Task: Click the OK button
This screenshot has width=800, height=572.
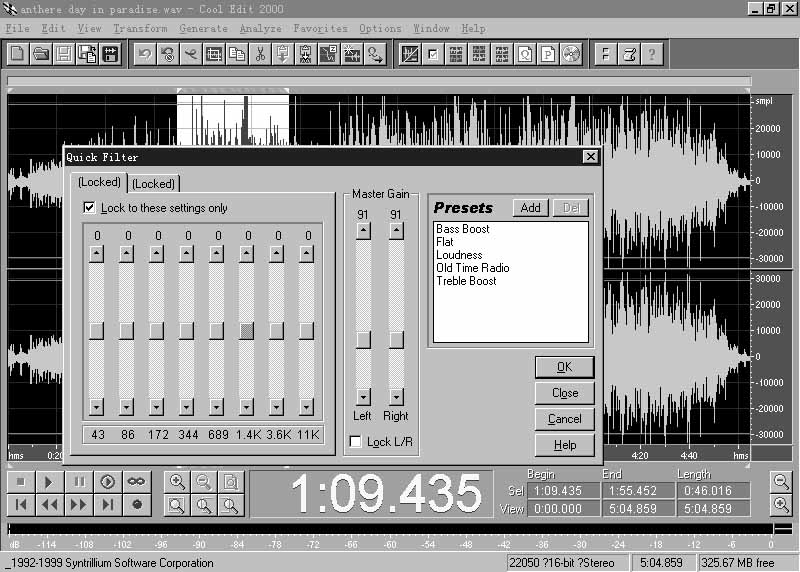Action: pyautogui.click(x=564, y=367)
